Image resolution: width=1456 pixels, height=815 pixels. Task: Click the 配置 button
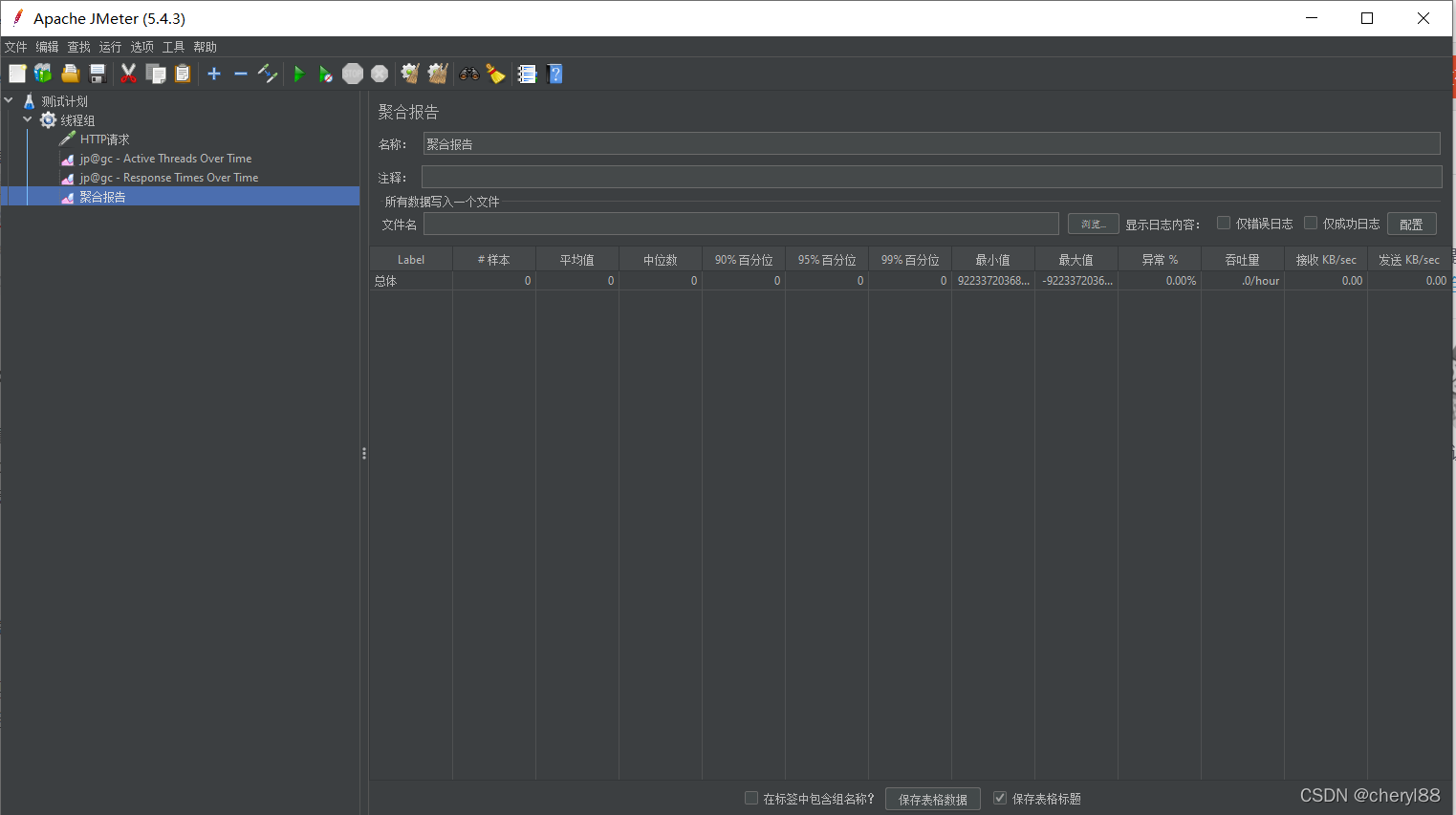[x=1411, y=224]
